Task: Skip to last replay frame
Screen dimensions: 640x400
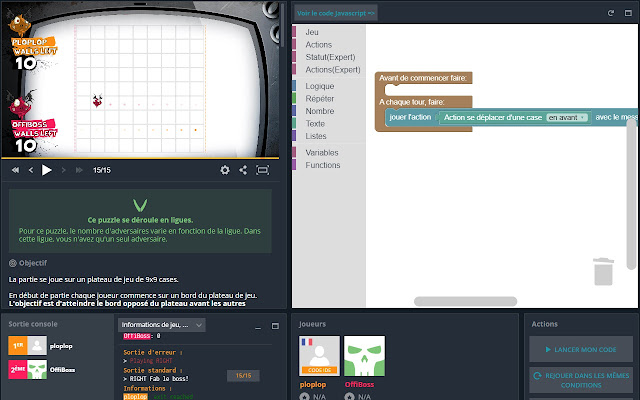Action: tap(79, 170)
